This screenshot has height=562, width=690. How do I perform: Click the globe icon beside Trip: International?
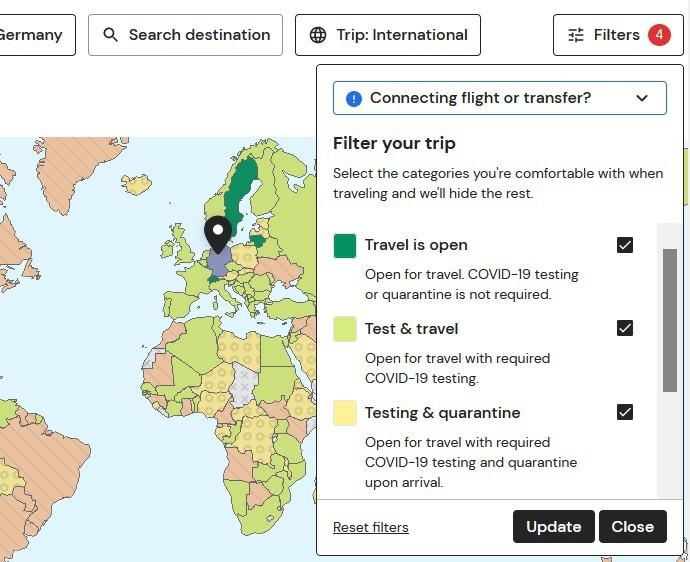(x=318, y=35)
